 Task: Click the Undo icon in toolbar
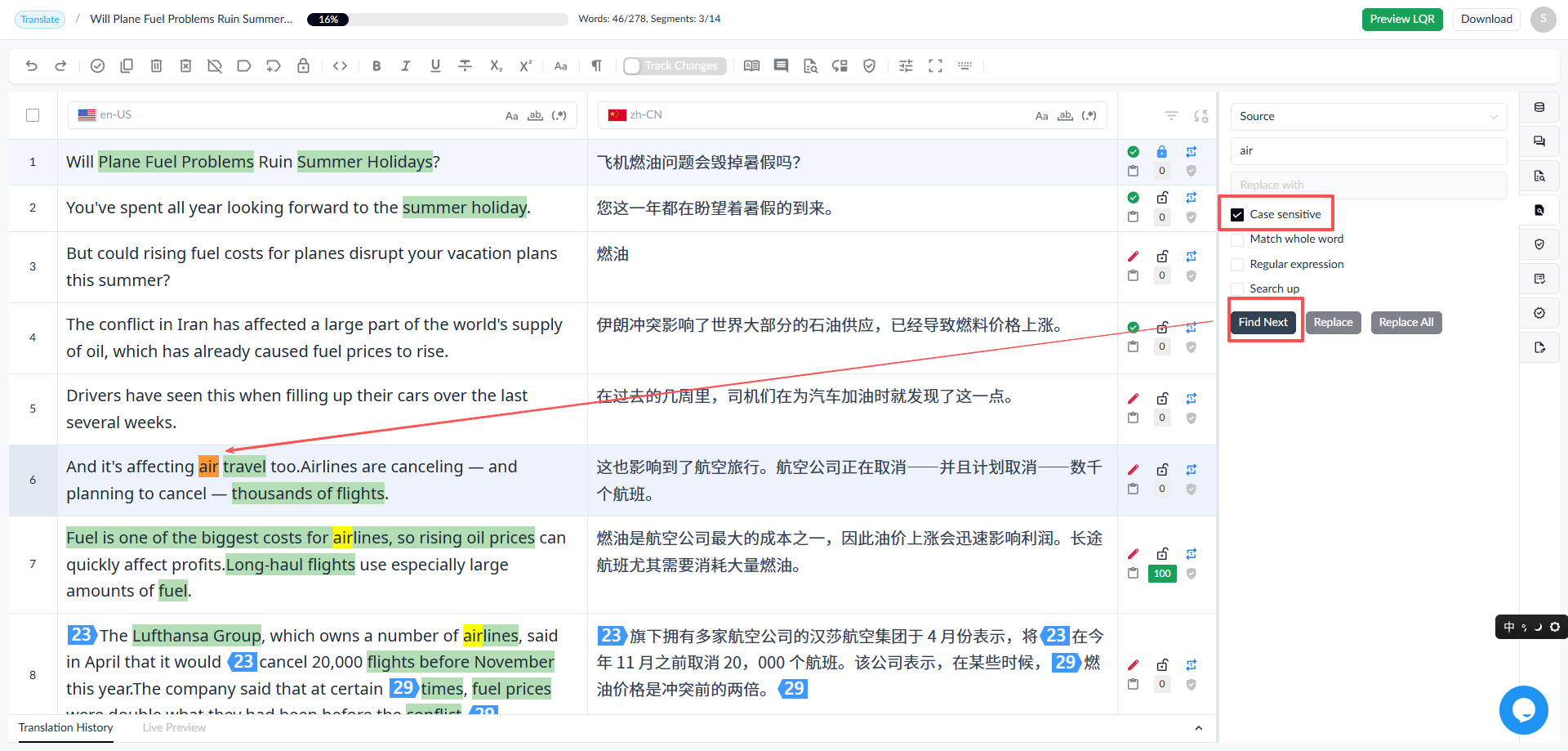point(32,66)
